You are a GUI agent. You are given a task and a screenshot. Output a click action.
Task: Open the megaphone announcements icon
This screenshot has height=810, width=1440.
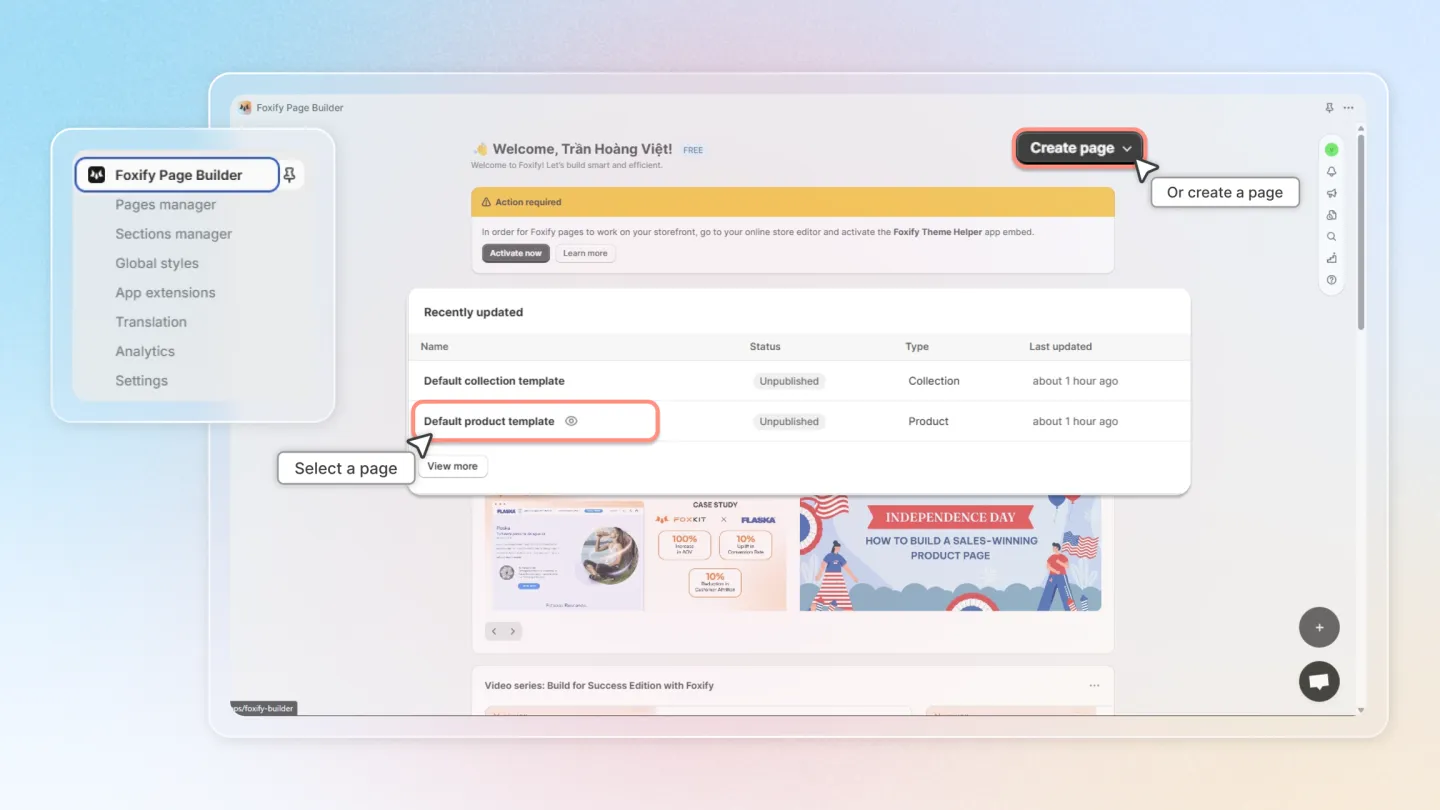1331,194
